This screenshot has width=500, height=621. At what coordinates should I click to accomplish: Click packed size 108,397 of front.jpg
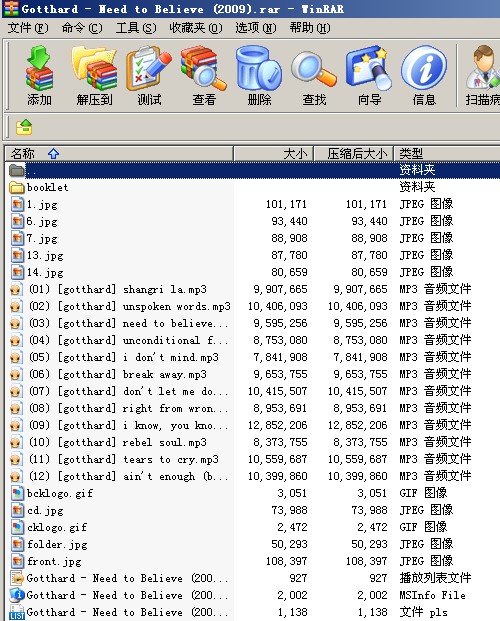coord(366,561)
